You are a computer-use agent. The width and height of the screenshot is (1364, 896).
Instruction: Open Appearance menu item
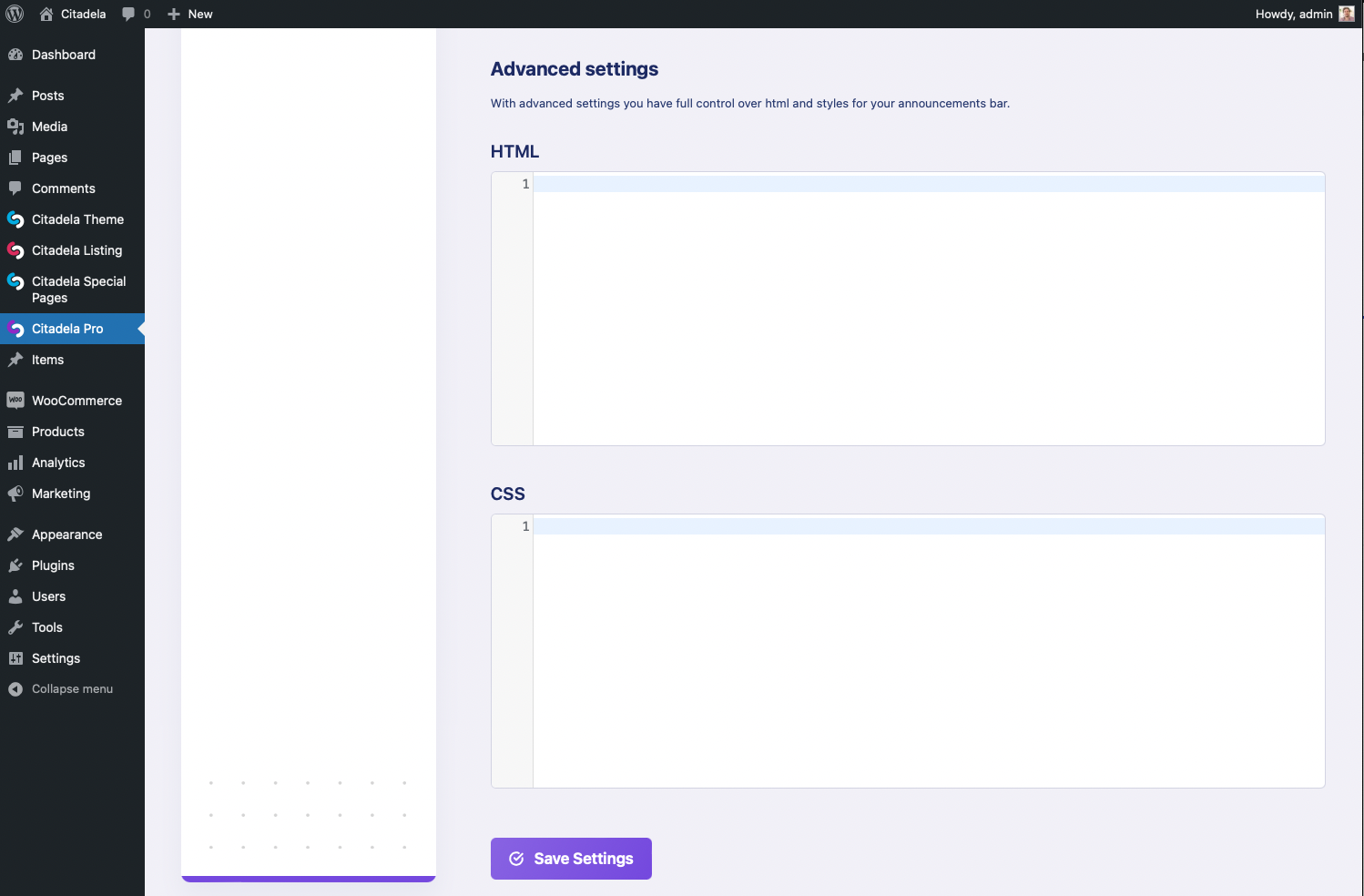point(72,535)
